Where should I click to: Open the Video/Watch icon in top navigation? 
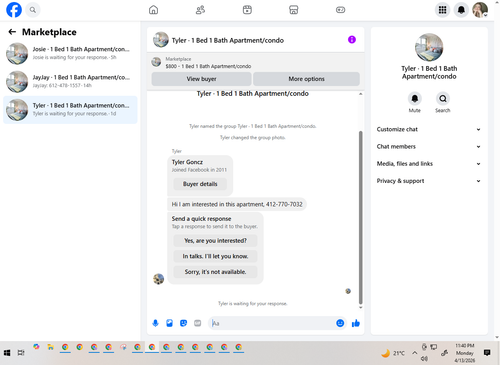click(x=247, y=10)
